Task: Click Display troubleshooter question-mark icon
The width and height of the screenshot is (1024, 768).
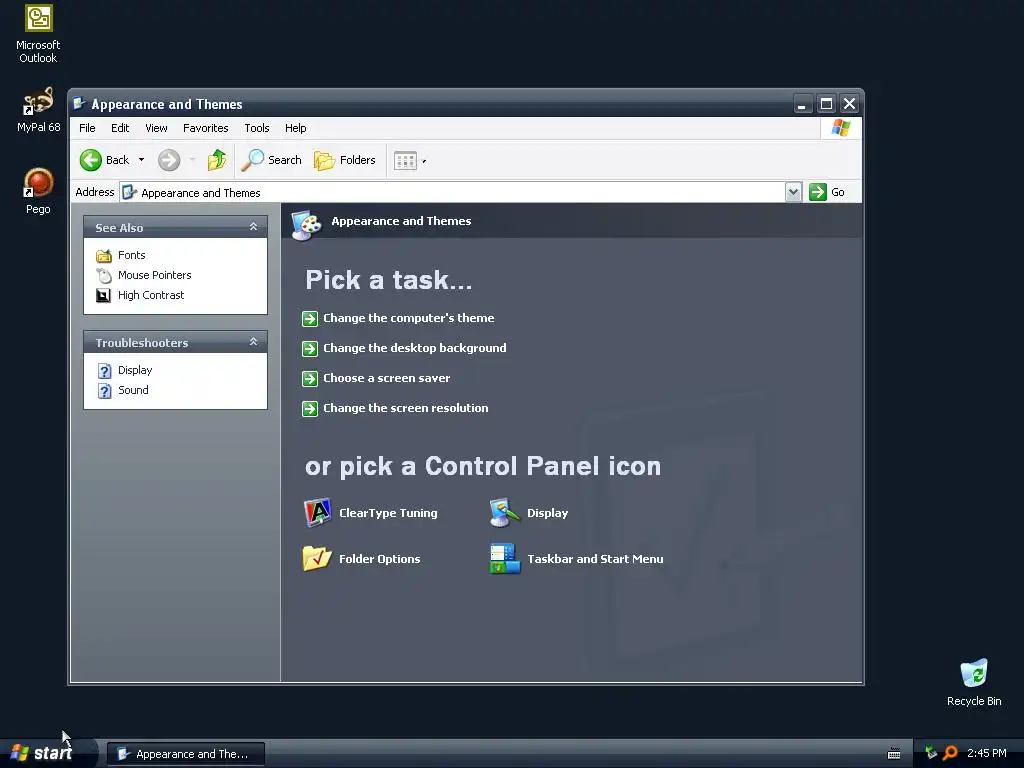Action: (104, 371)
